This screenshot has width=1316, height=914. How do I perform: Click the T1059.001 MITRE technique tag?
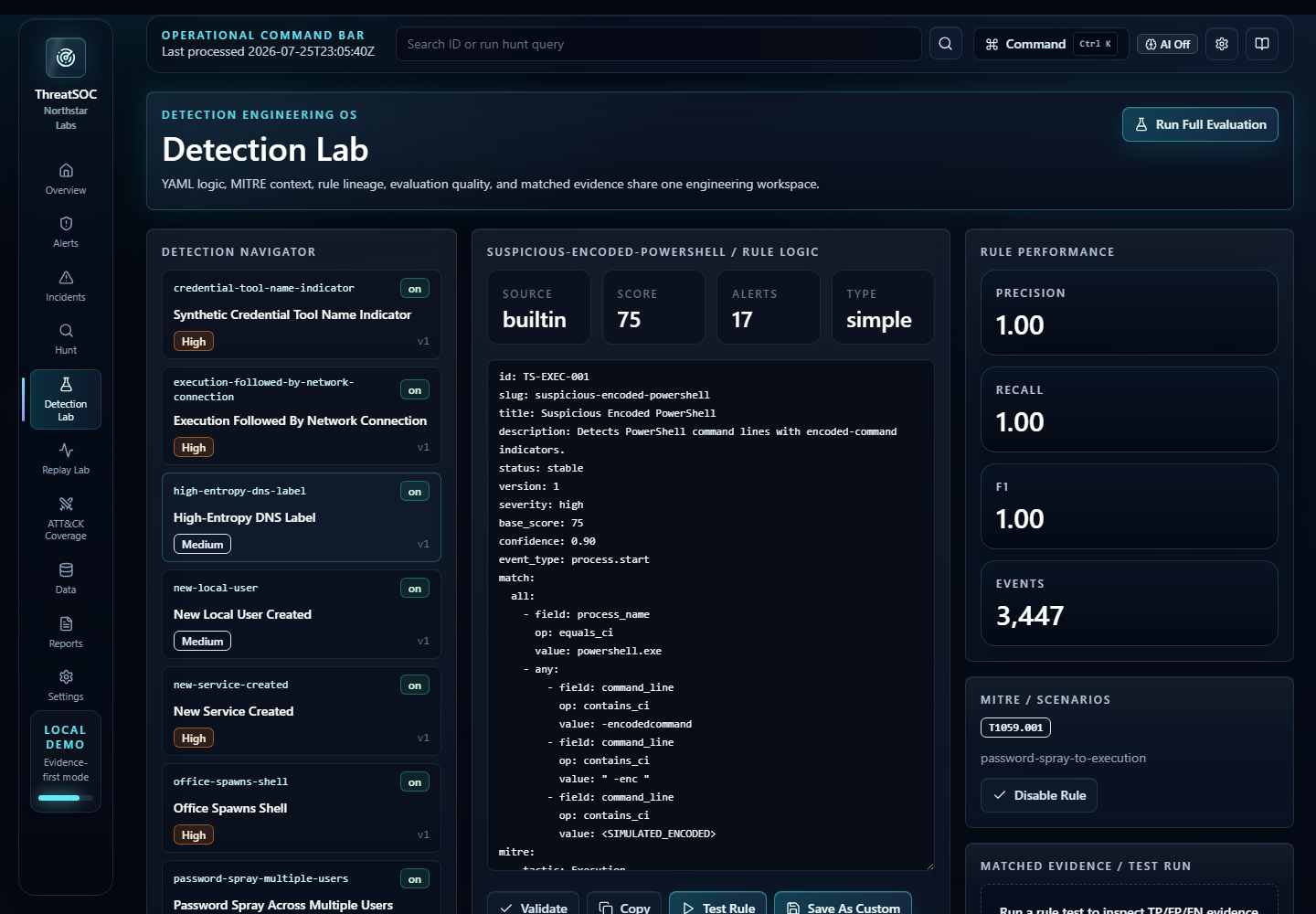coord(1015,728)
